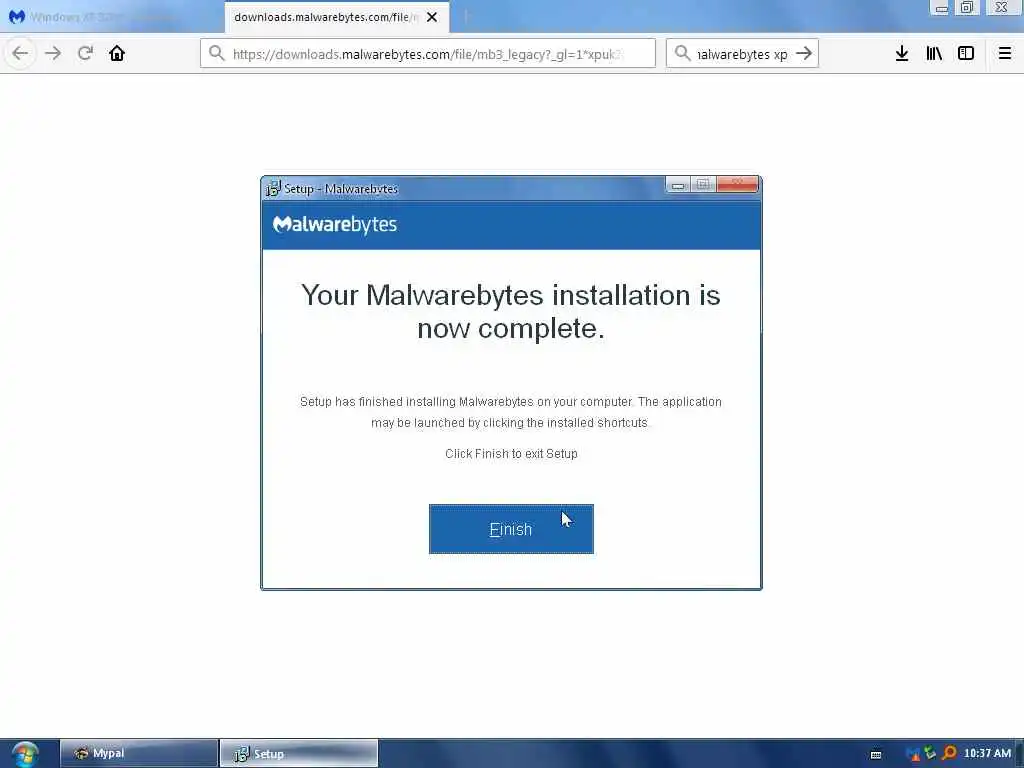1024x768 pixels.
Task: Focus the malwarebytes xp search field
Action: [x=743, y=54]
